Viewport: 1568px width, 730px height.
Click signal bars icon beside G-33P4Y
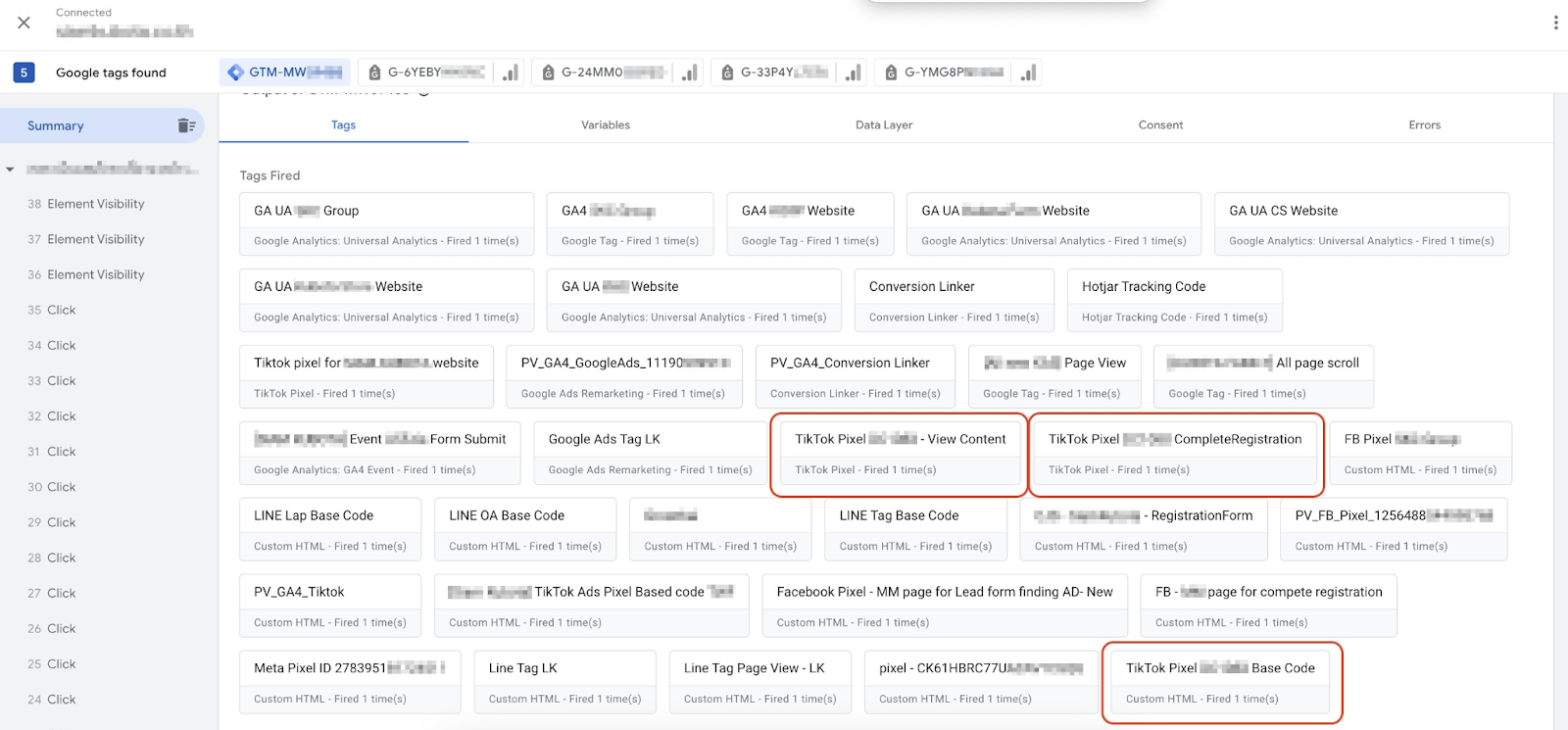(x=854, y=73)
